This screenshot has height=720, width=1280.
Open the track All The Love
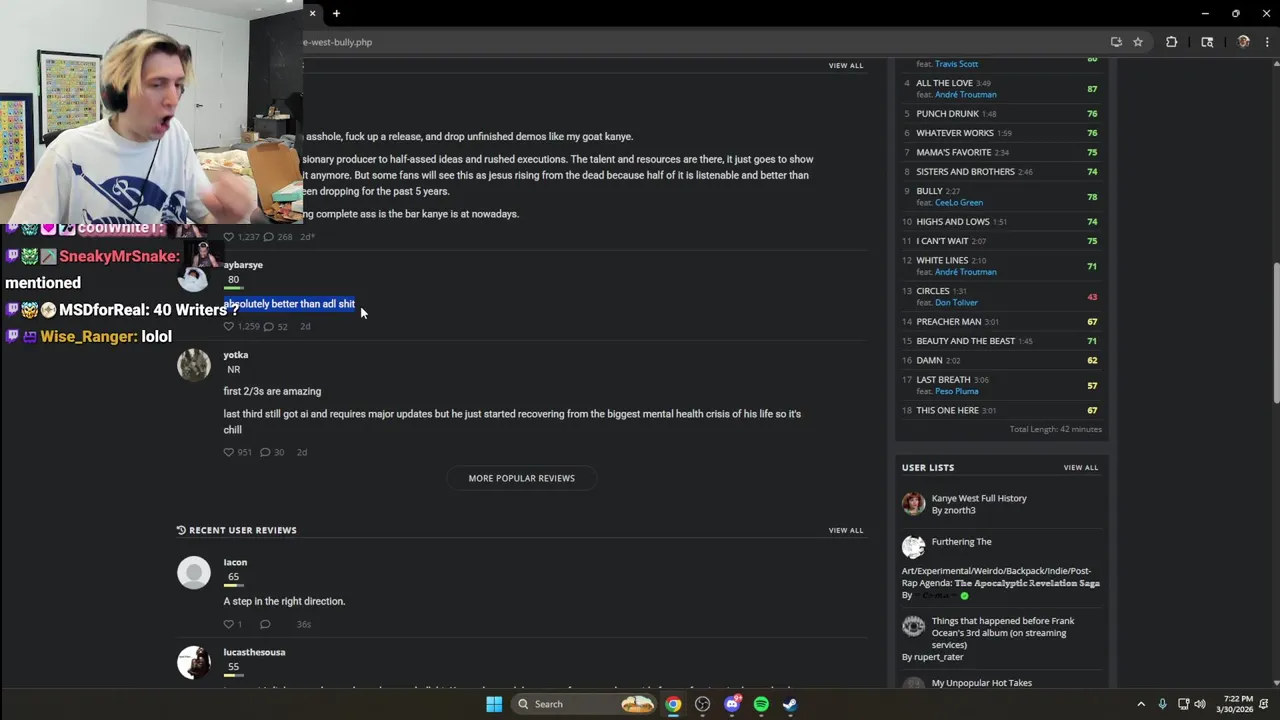944,83
